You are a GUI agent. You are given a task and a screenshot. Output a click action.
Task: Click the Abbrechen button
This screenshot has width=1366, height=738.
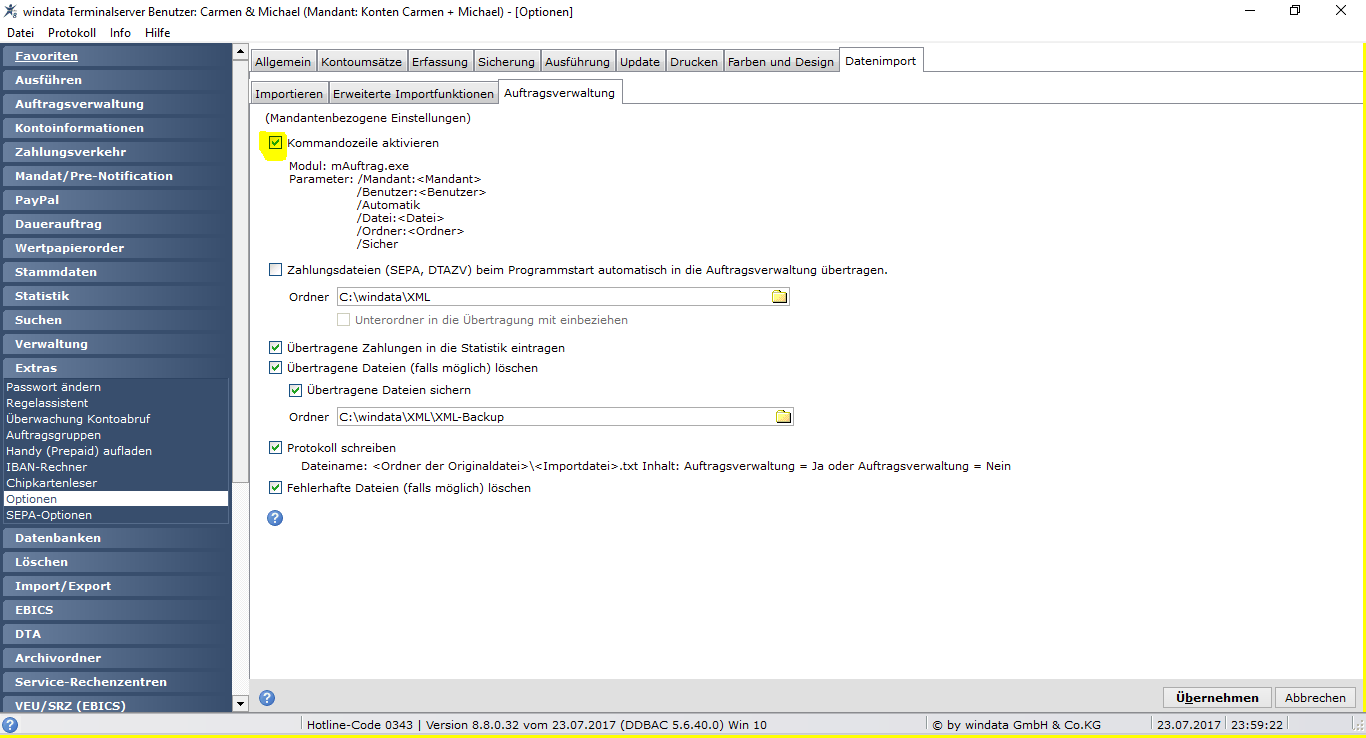click(x=1315, y=698)
